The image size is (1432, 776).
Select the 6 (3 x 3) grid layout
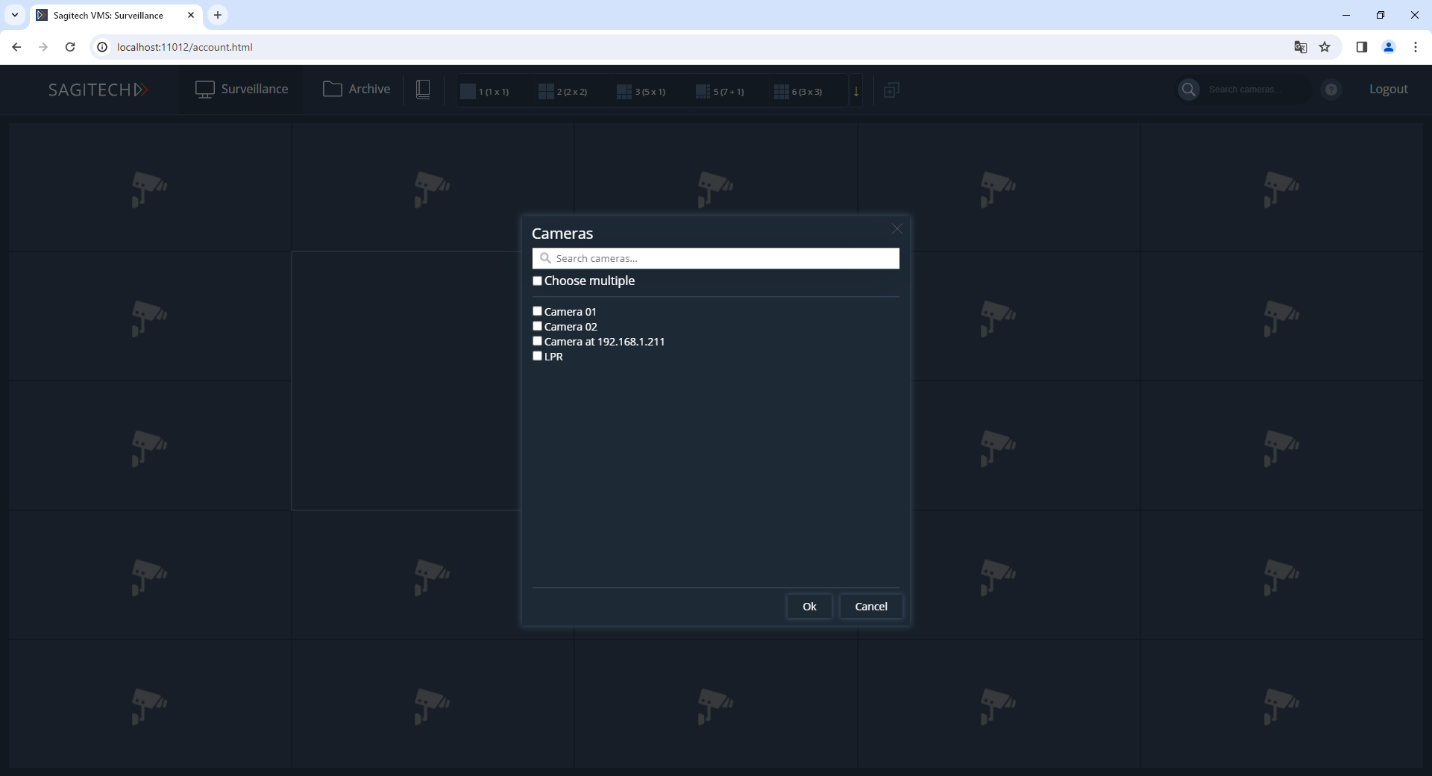click(798, 91)
